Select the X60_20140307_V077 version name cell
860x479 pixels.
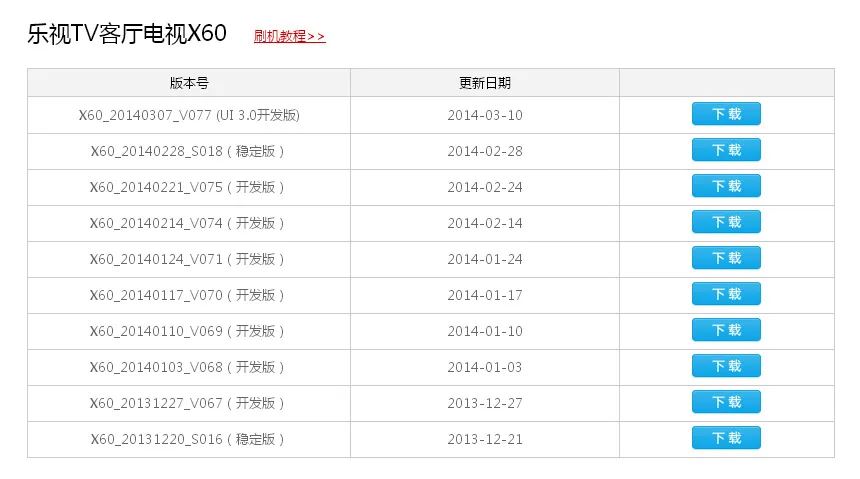[x=189, y=115]
